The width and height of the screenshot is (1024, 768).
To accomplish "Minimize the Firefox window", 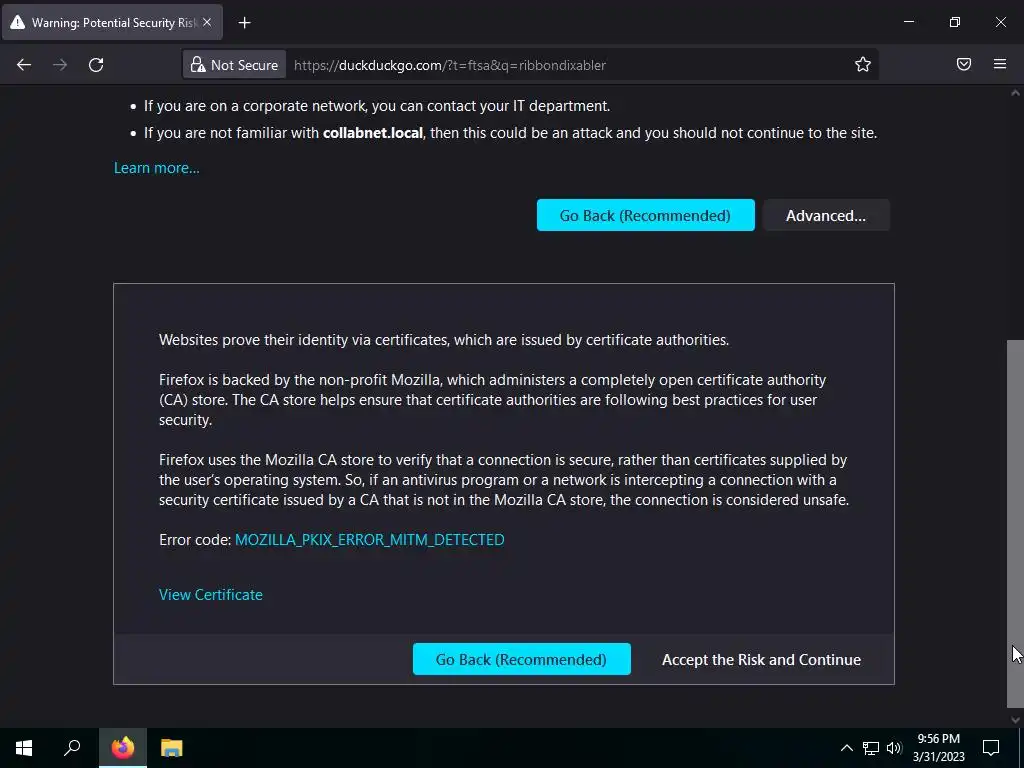I will point(908,22).
